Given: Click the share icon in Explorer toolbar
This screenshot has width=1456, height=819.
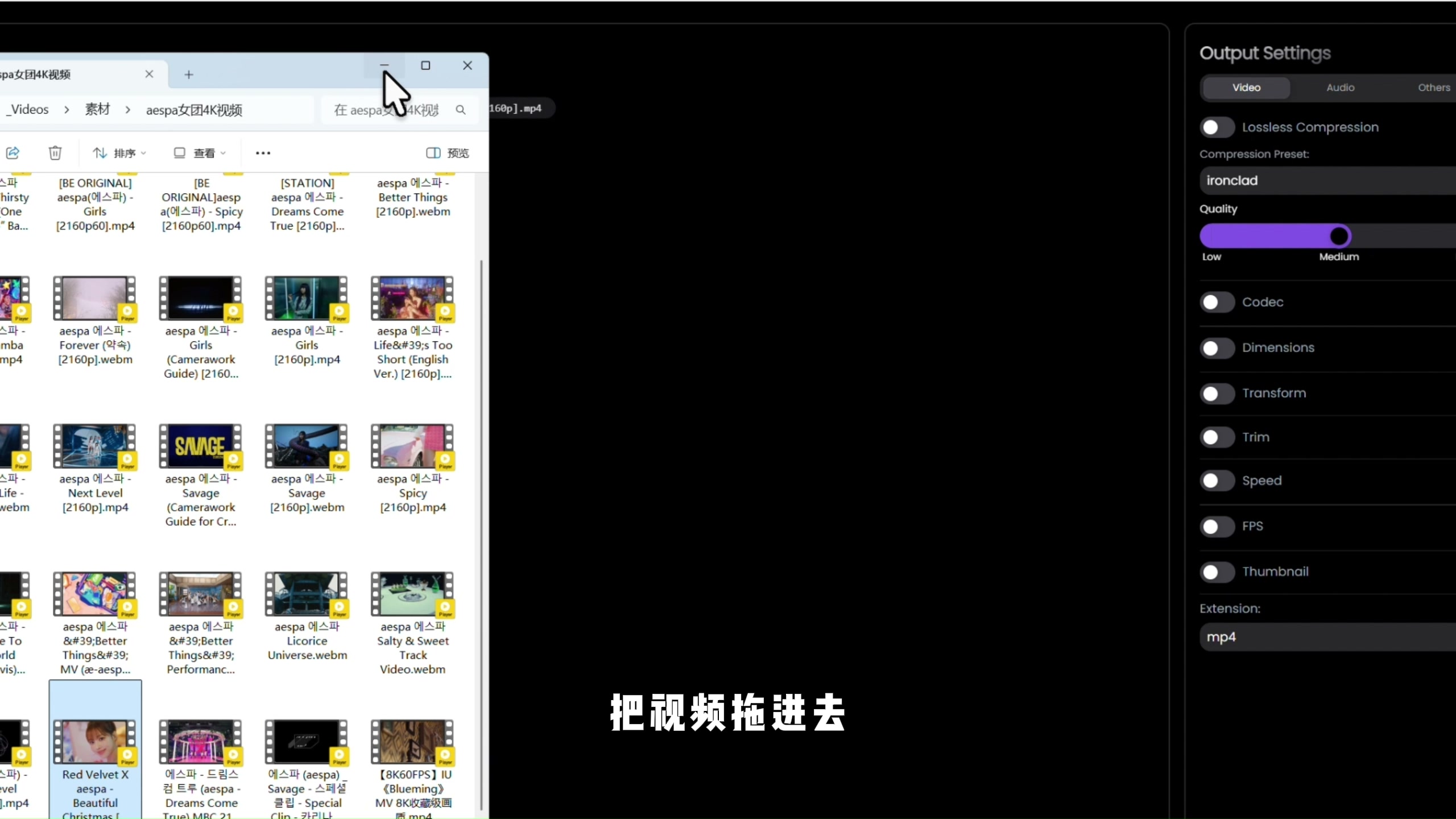Looking at the screenshot, I should coord(13,152).
